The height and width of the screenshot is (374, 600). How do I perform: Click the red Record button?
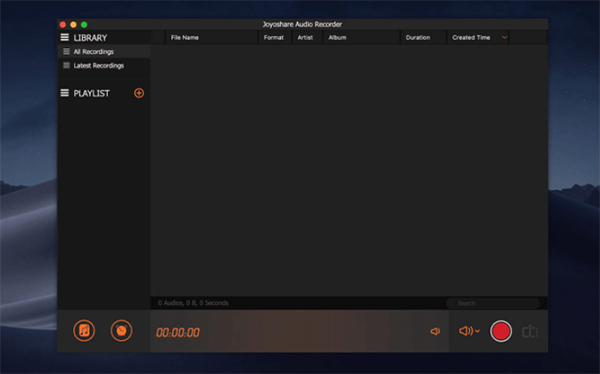tap(501, 331)
